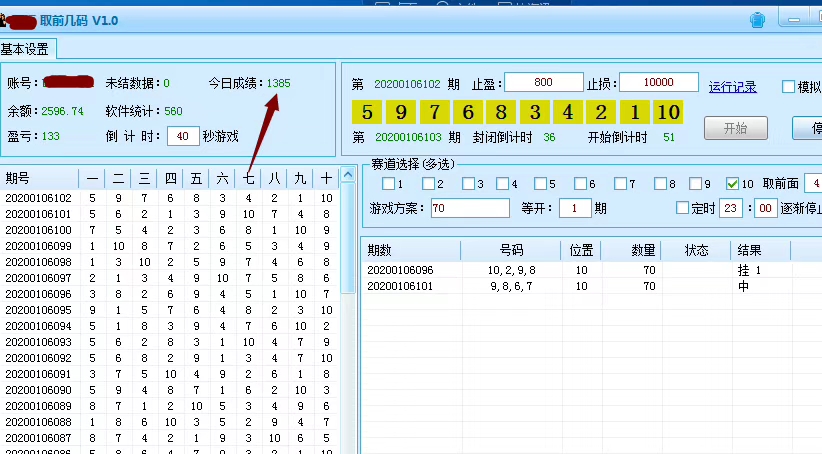
Task: Open the 运行记录 link
Action: coord(732,87)
